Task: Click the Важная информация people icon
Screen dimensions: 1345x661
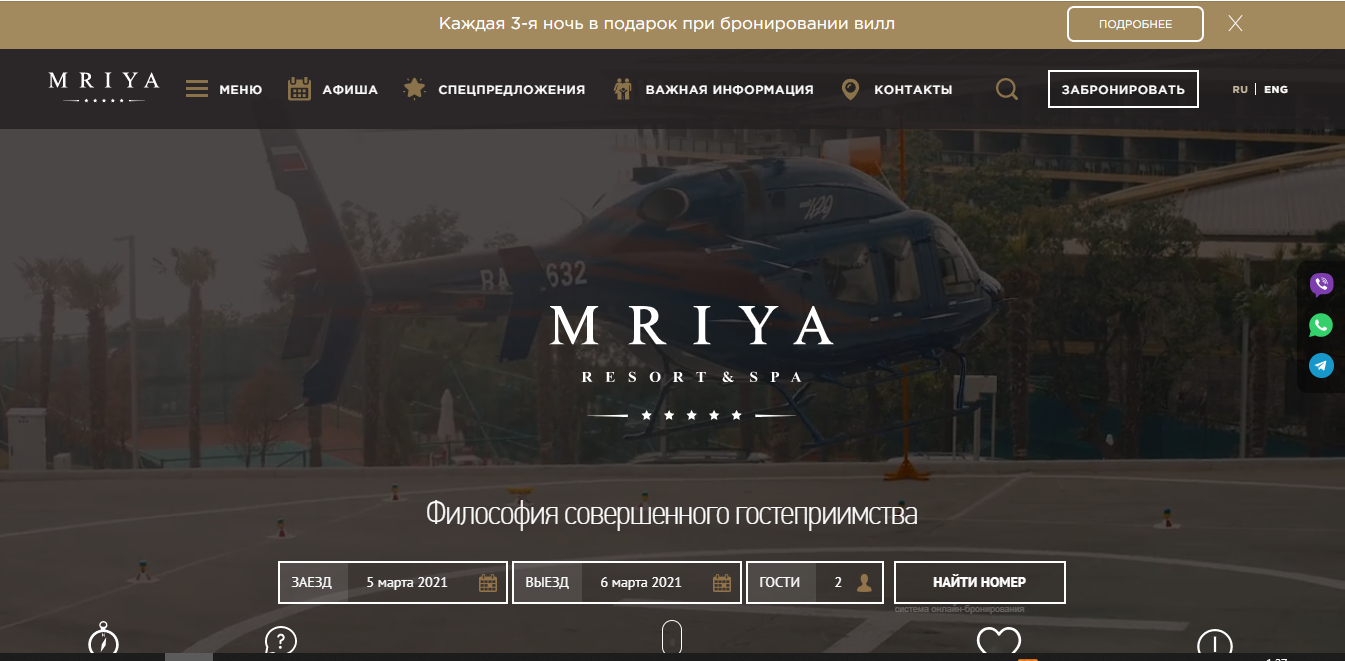Action: [x=622, y=89]
